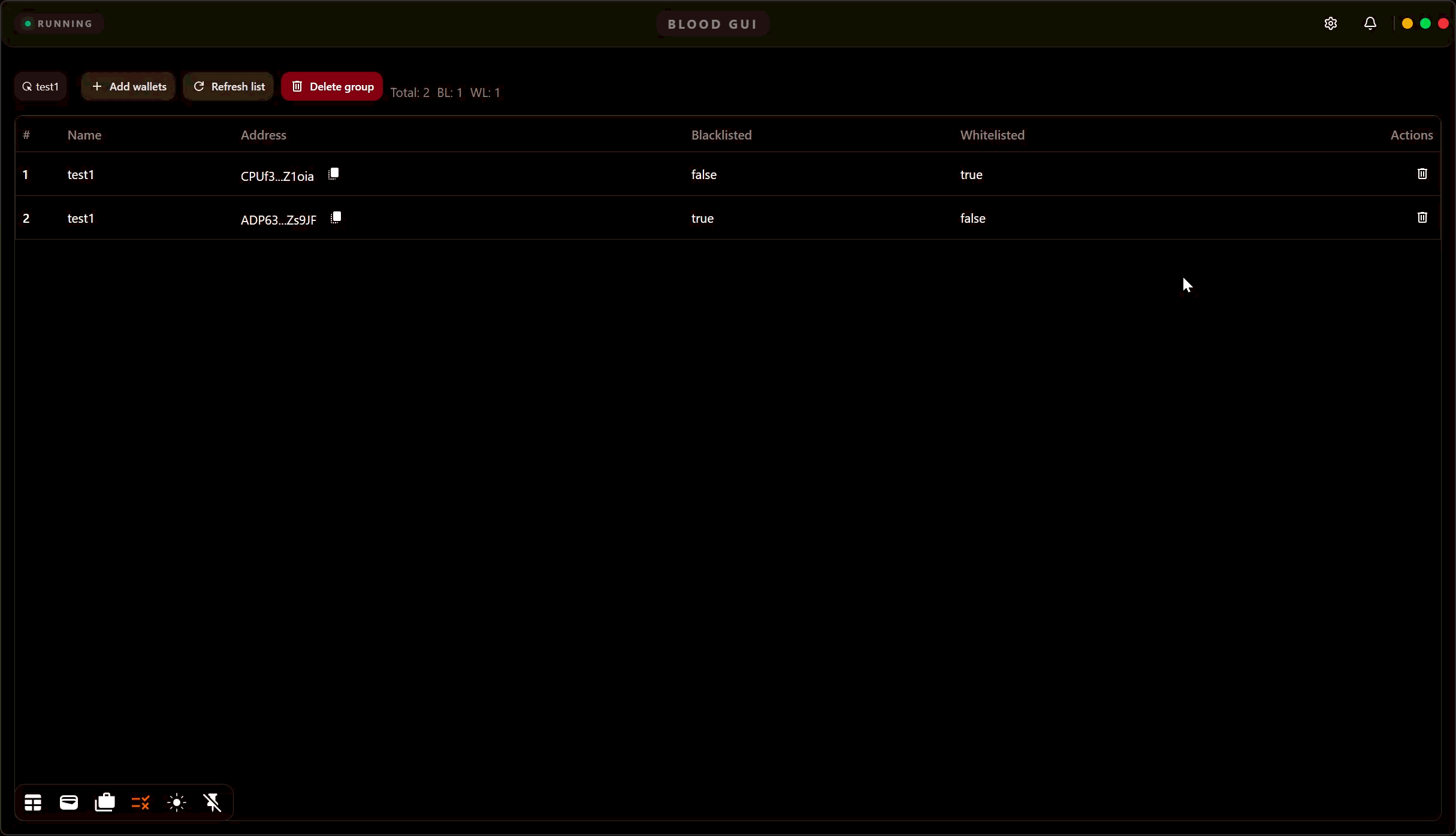Click the Refresh list button
This screenshot has width=1456, height=836.
[x=228, y=87]
